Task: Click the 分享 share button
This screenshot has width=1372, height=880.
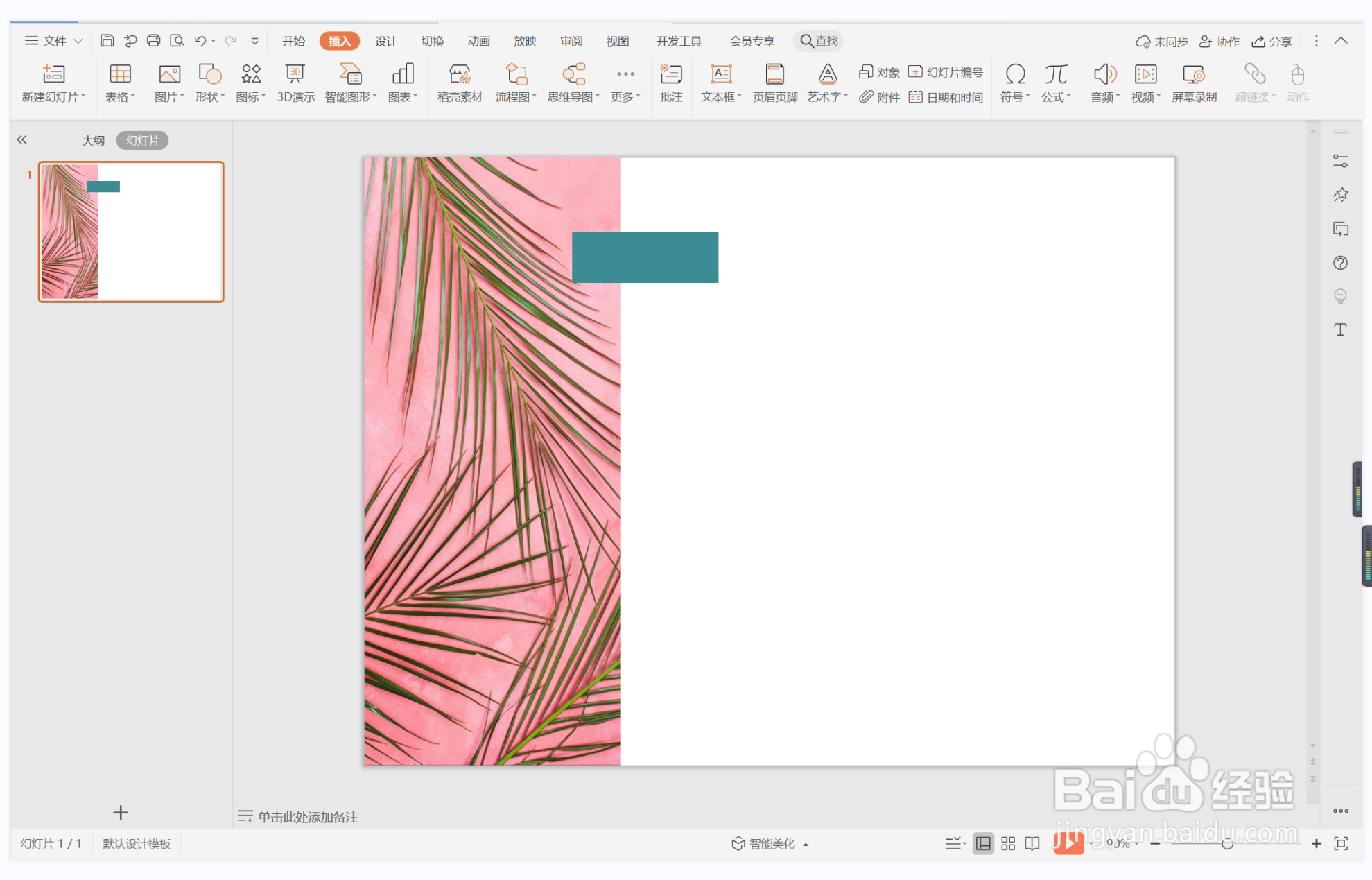Action: pyautogui.click(x=1271, y=41)
